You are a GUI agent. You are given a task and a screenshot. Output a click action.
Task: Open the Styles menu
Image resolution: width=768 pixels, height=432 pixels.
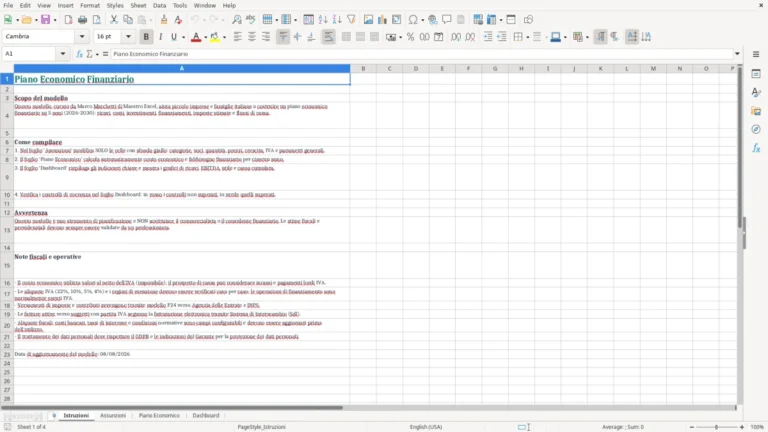(115, 5)
